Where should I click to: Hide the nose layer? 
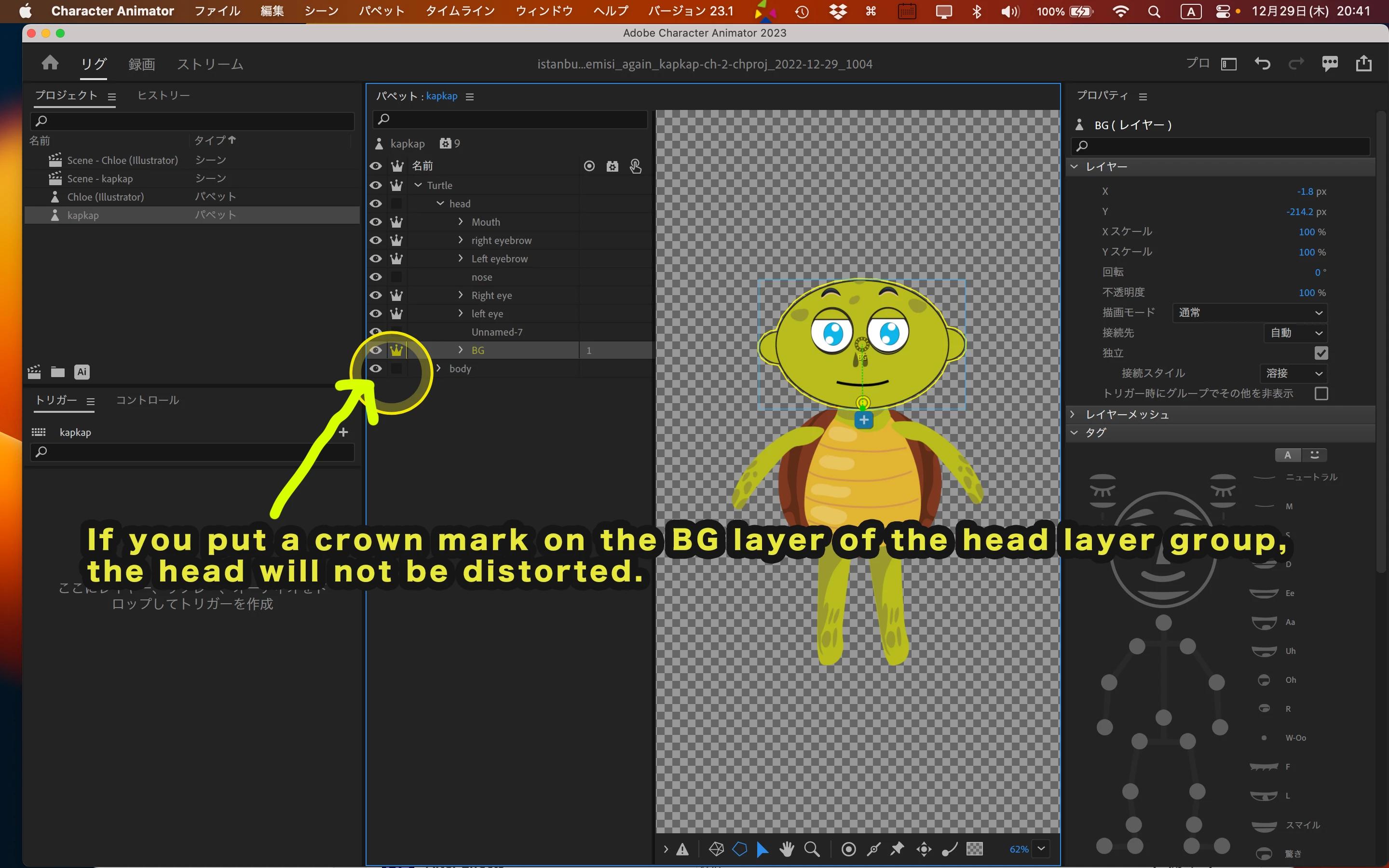pyautogui.click(x=376, y=277)
